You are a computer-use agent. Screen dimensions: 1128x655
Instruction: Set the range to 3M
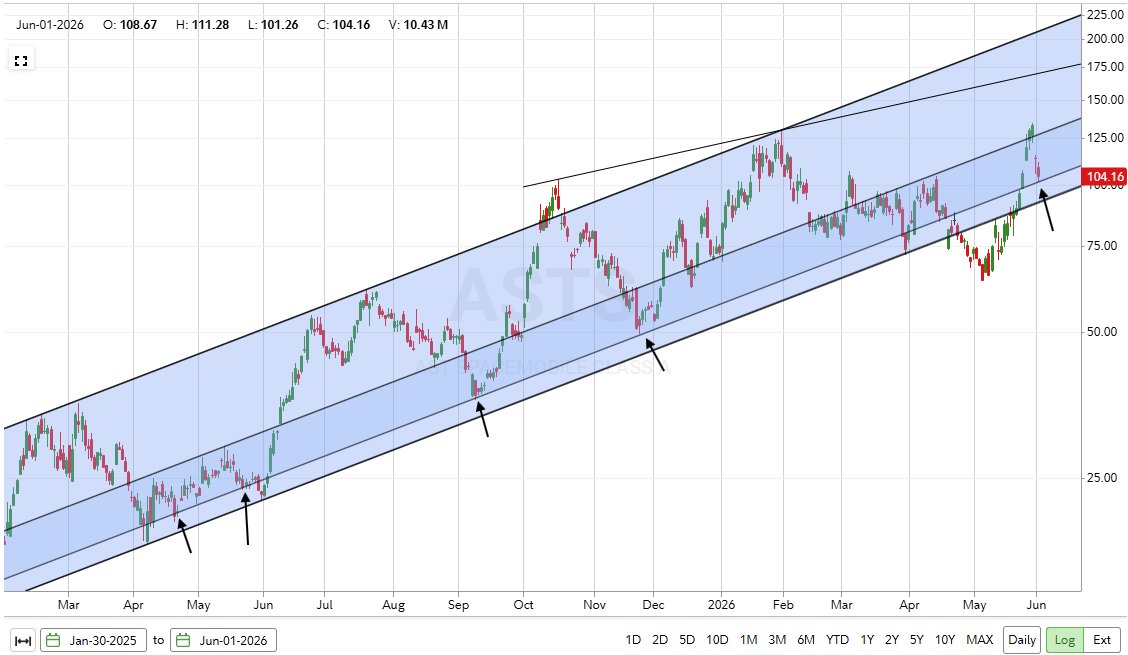(777, 640)
